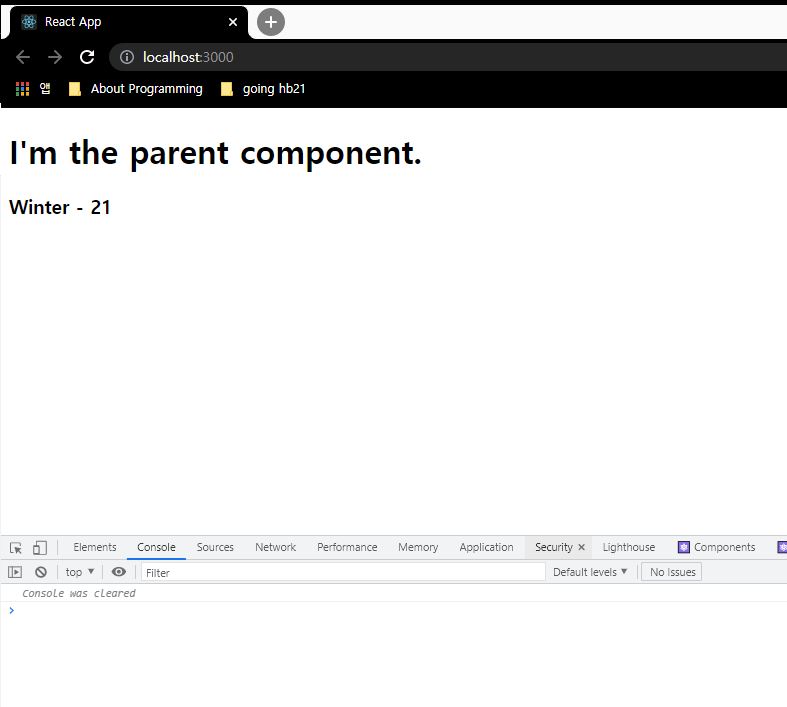
Task: Close the Security panel tab
Action: point(582,547)
